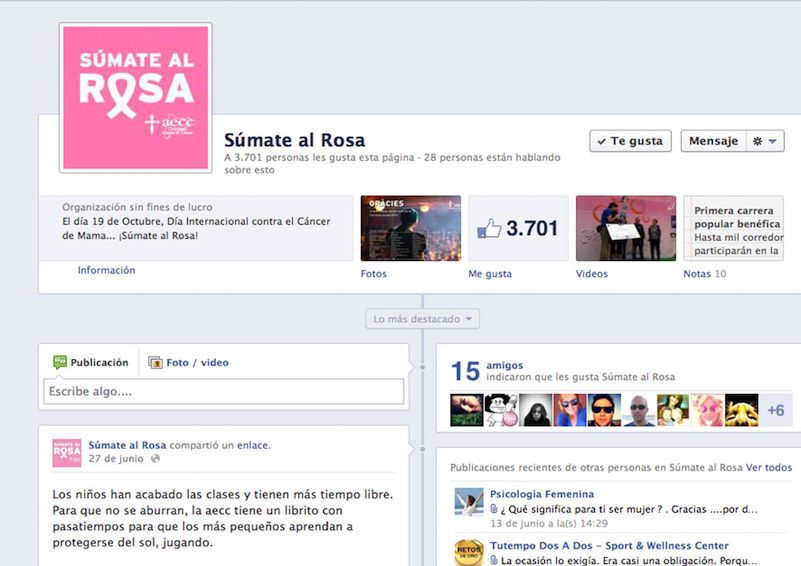Click the Escribe algo text field
Viewport: 801px width, 566px height.
223,392
